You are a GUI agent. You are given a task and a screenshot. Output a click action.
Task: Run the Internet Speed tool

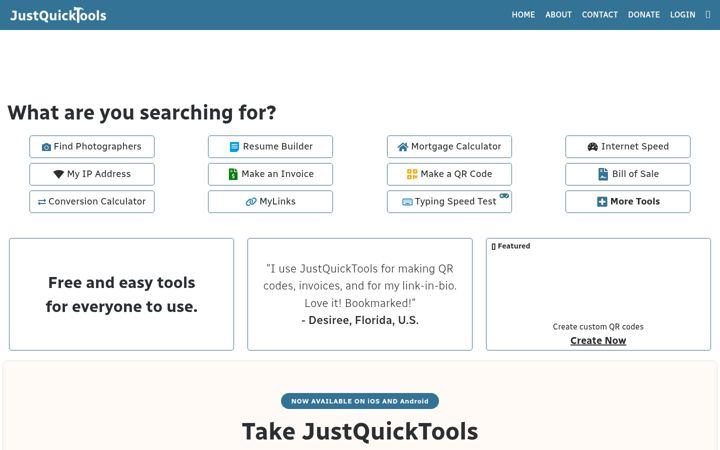(x=628, y=146)
